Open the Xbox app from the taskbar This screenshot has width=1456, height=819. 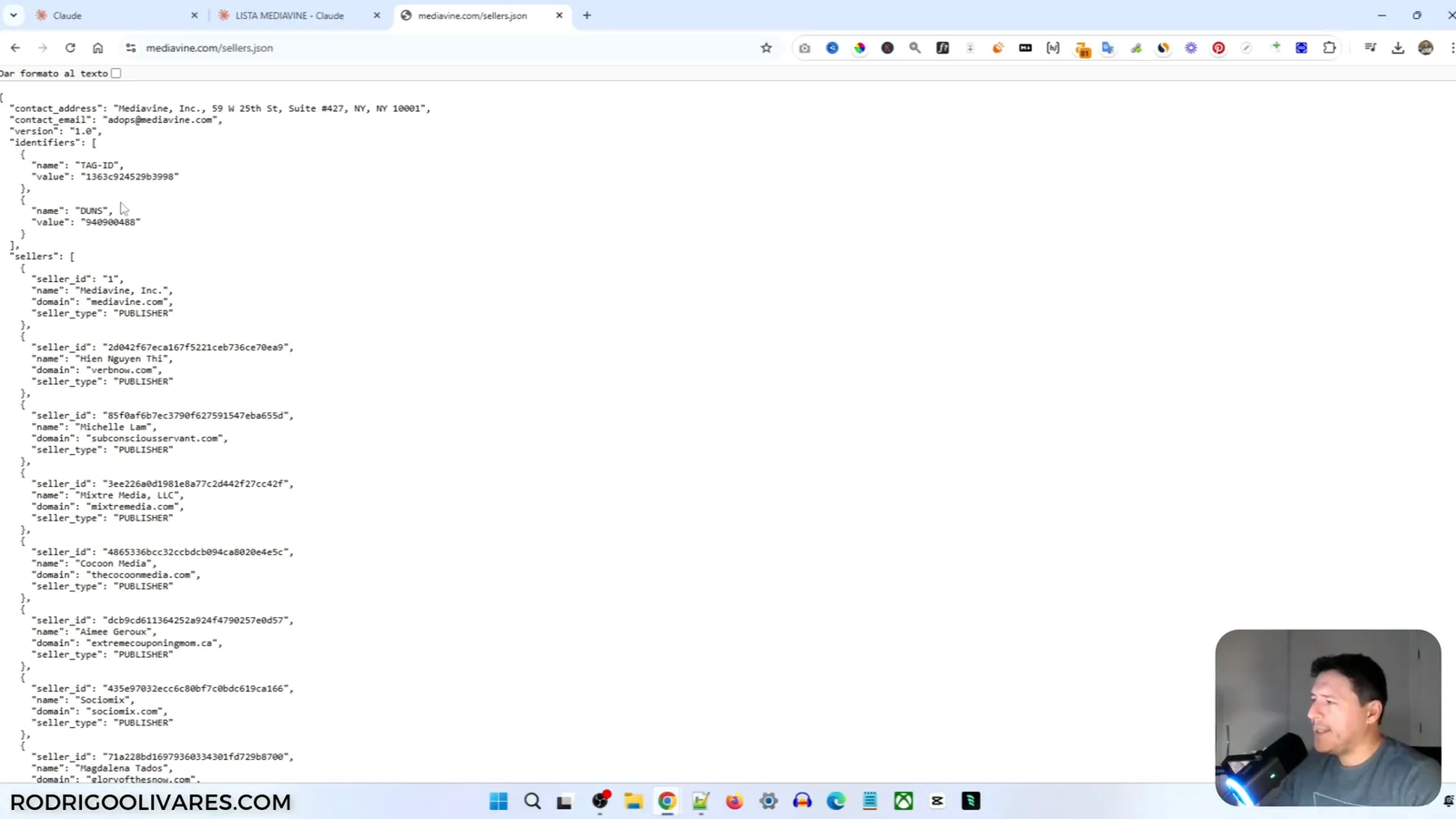click(904, 801)
